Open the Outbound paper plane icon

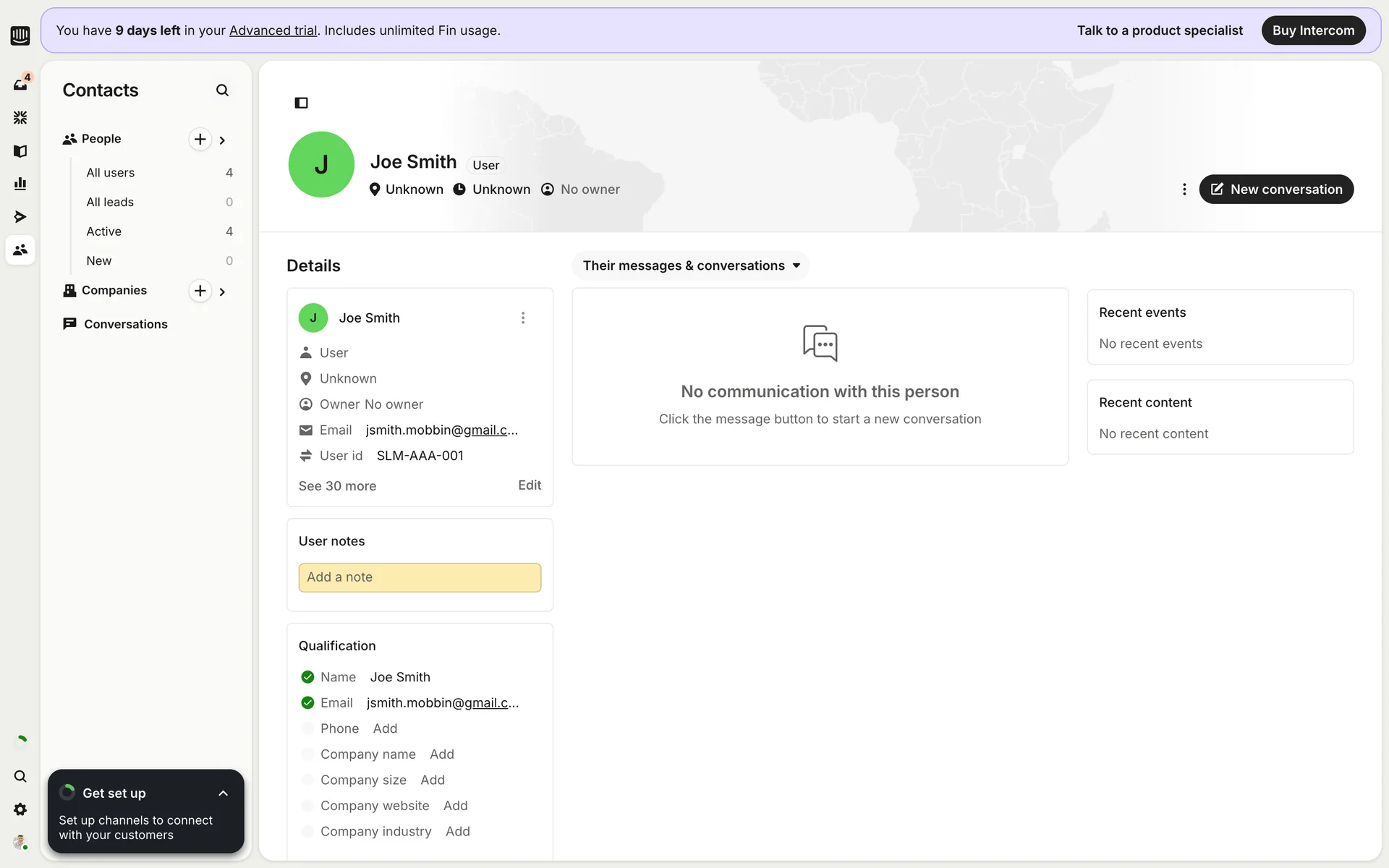tap(20, 216)
